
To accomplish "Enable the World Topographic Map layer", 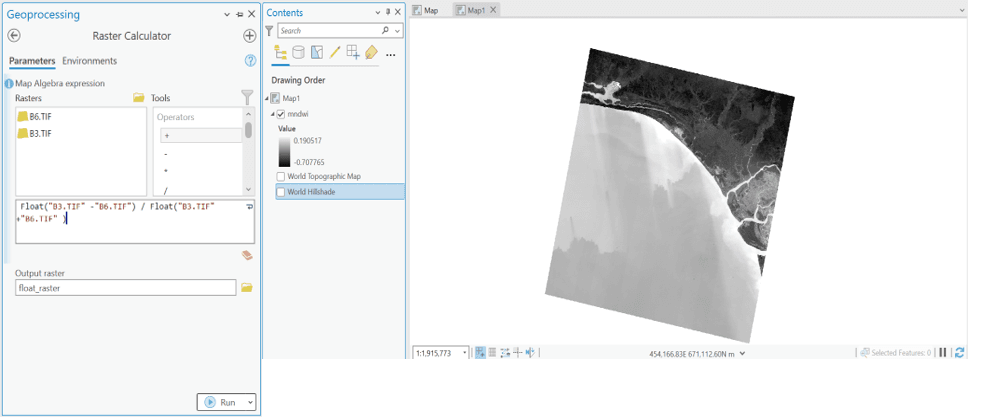I will (x=281, y=177).
